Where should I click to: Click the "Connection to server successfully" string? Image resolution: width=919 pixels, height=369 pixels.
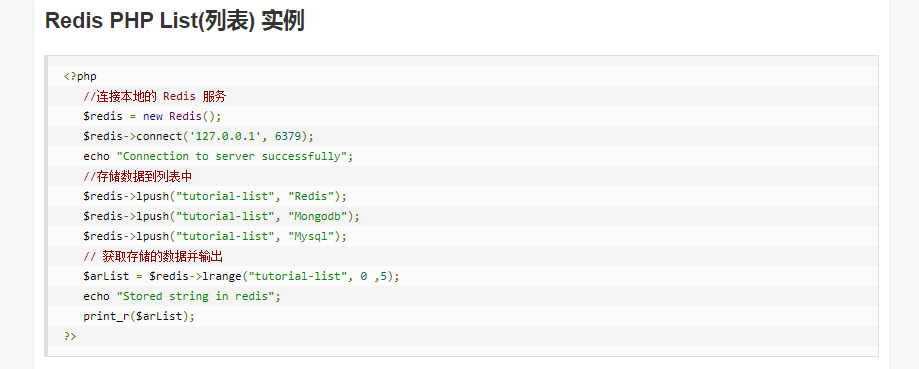click(x=232, y=156)
